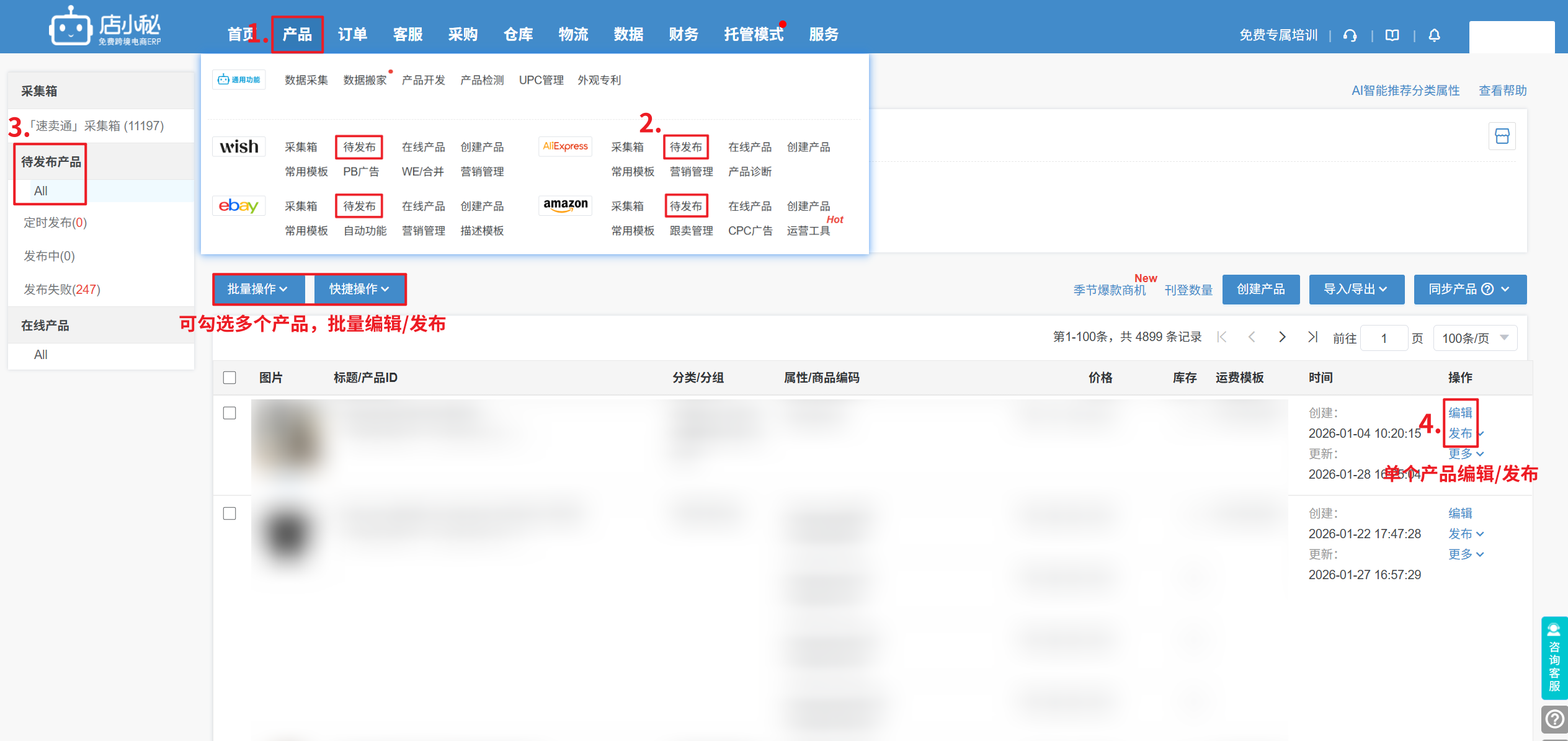Select AliExpress 待发布 menu item

tap(685, 147)
